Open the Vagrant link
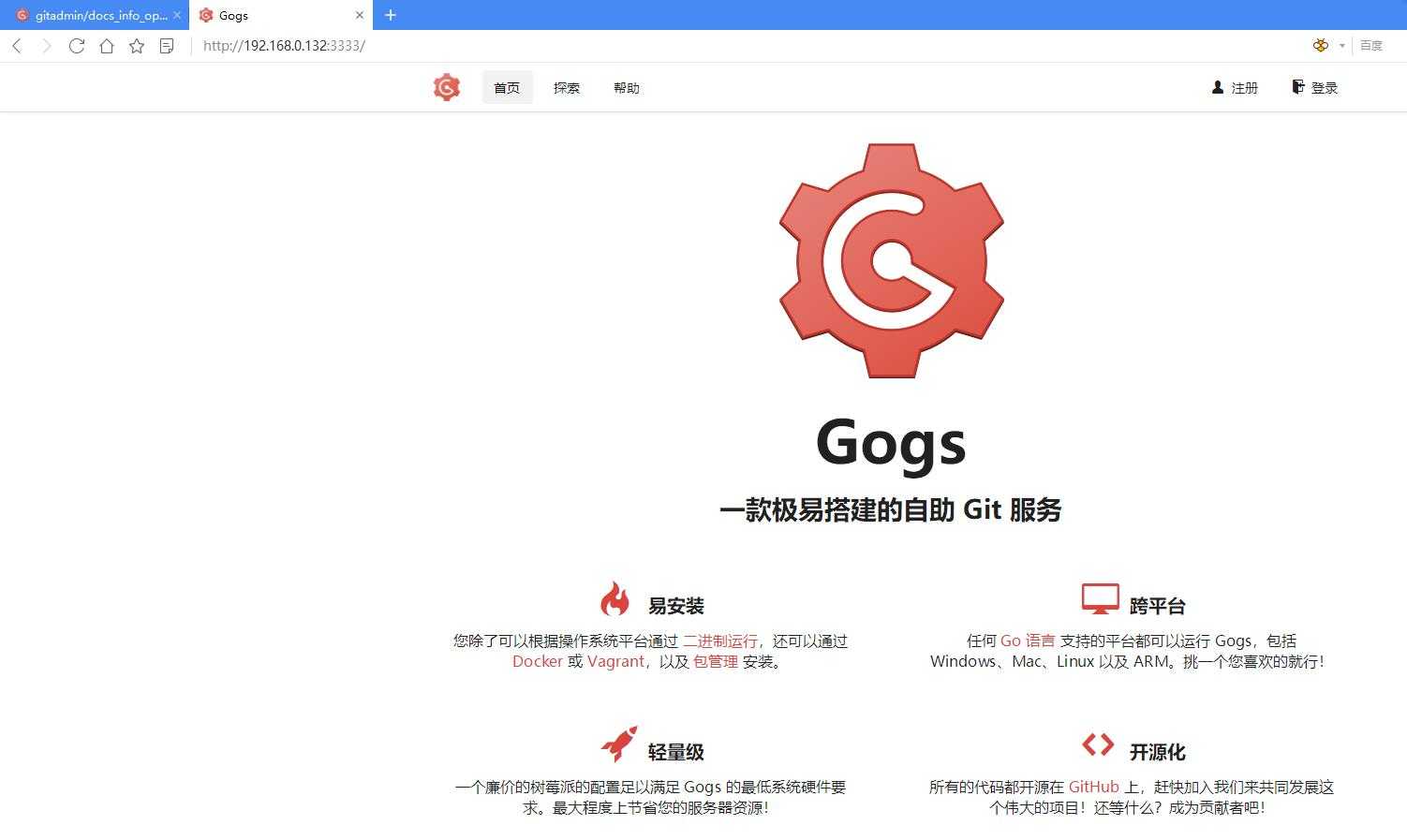This screenshot has height=840, width=1407. (x=616, y=661)
